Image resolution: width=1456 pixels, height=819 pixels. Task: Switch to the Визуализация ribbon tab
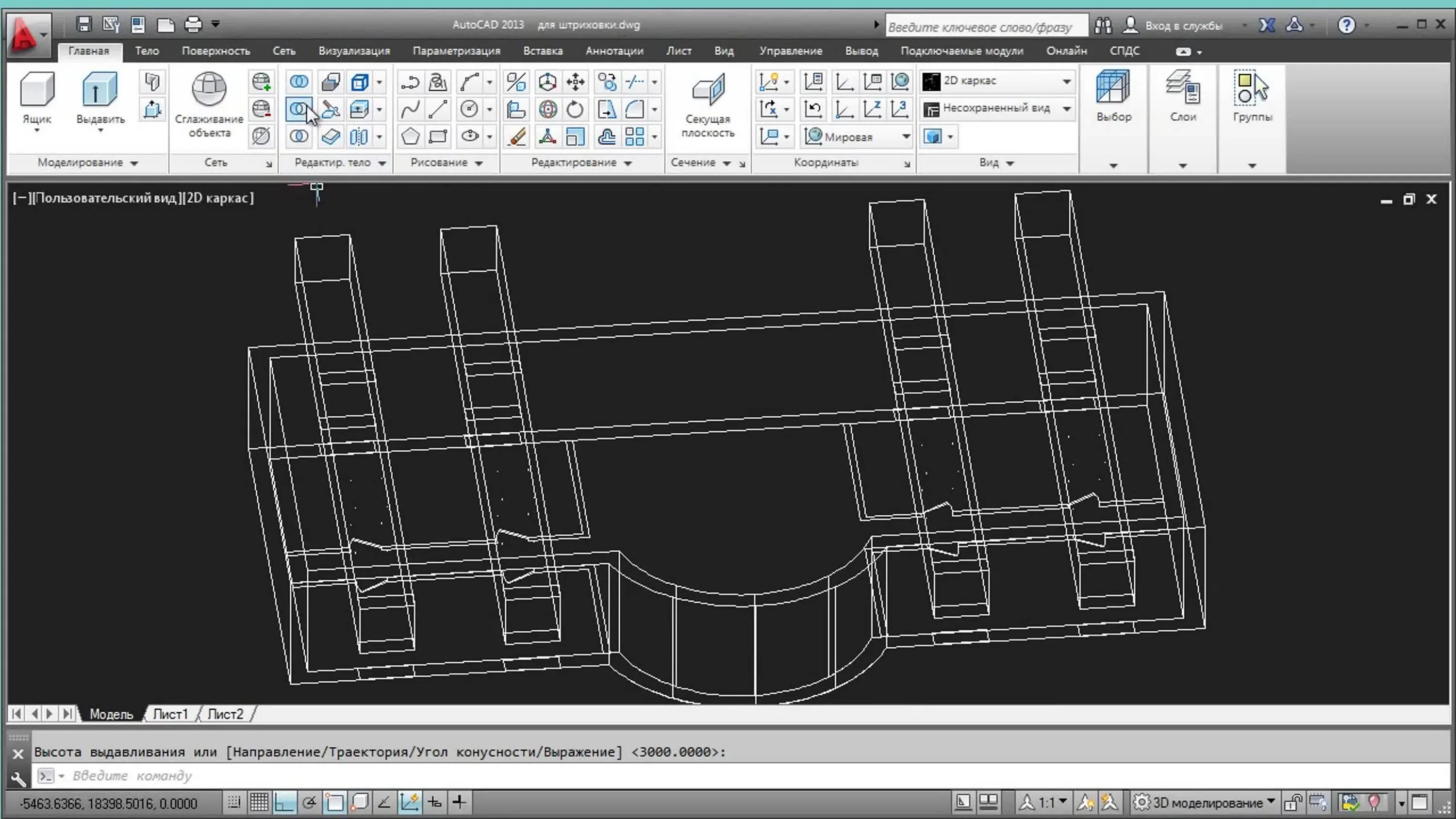coord(354,51)
